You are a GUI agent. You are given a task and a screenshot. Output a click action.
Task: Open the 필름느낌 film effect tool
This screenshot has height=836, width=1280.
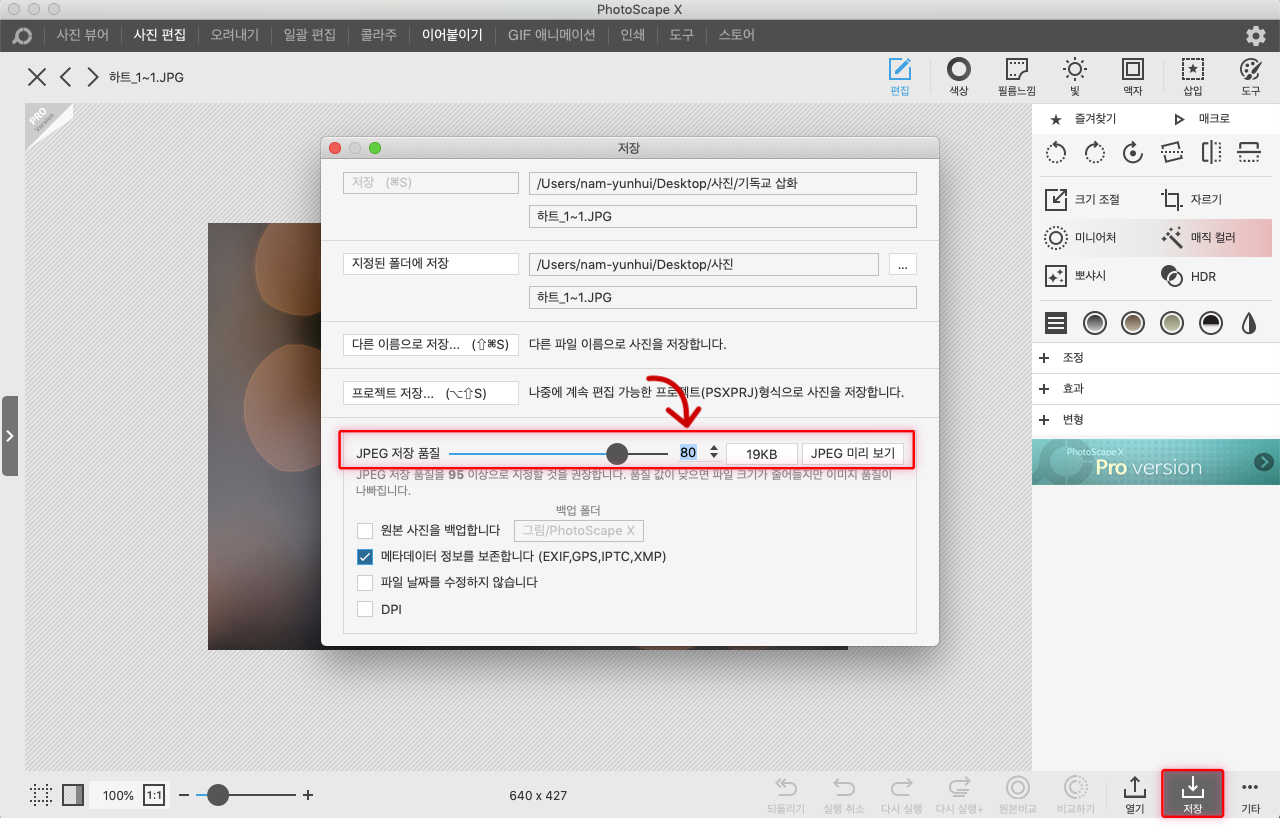(x=1016, y=76)
